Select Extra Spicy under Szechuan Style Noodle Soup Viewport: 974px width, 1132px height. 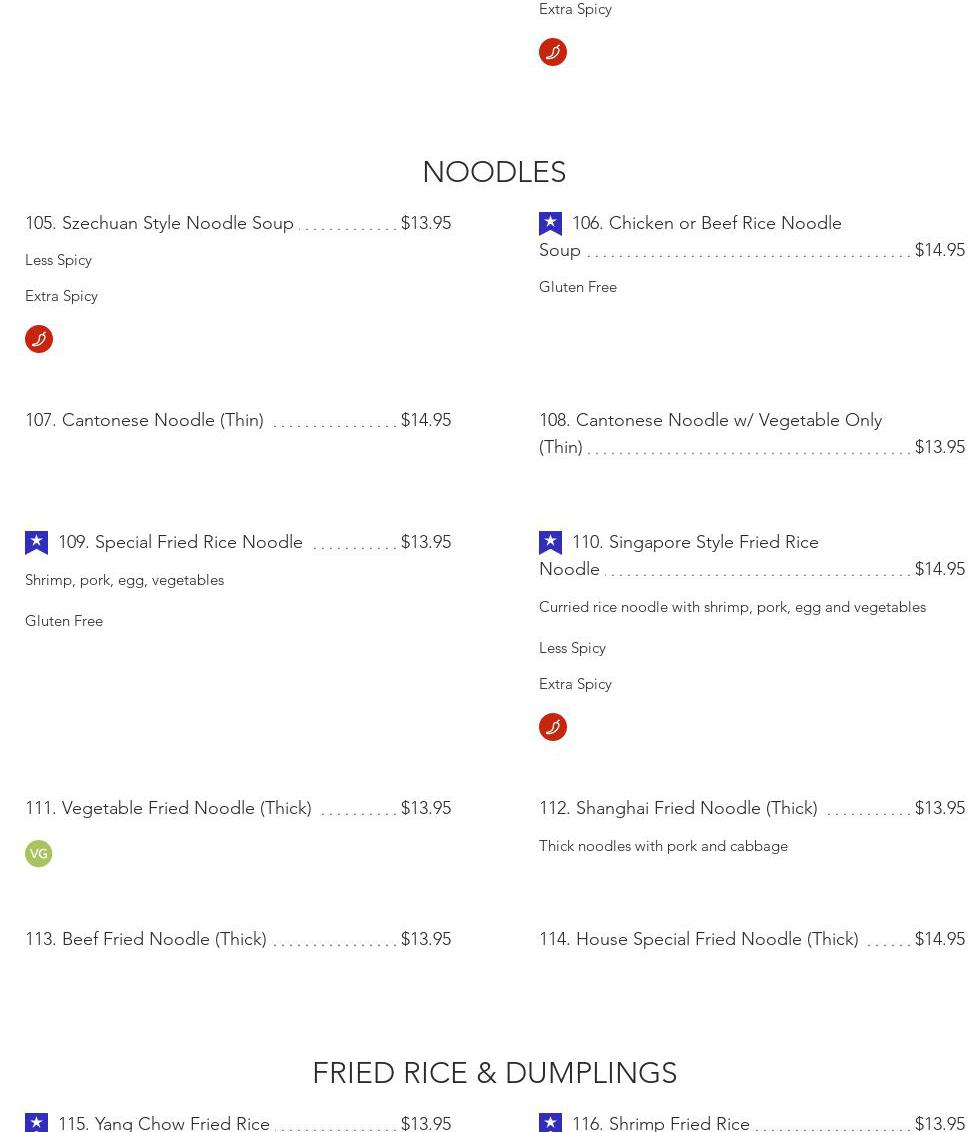(x=61, y=296)
